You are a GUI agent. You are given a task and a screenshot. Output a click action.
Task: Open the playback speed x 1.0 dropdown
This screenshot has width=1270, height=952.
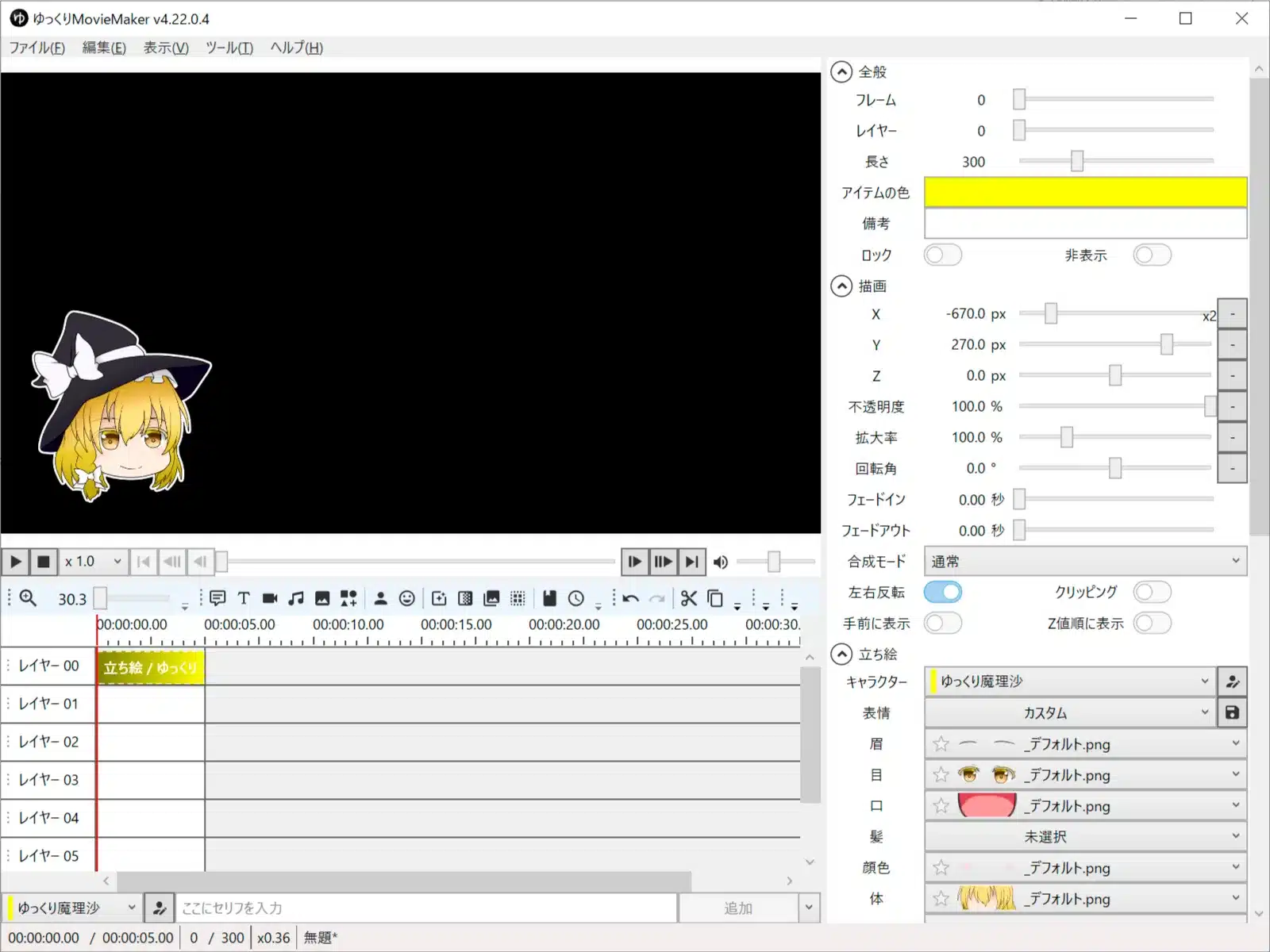coord(94,562)
